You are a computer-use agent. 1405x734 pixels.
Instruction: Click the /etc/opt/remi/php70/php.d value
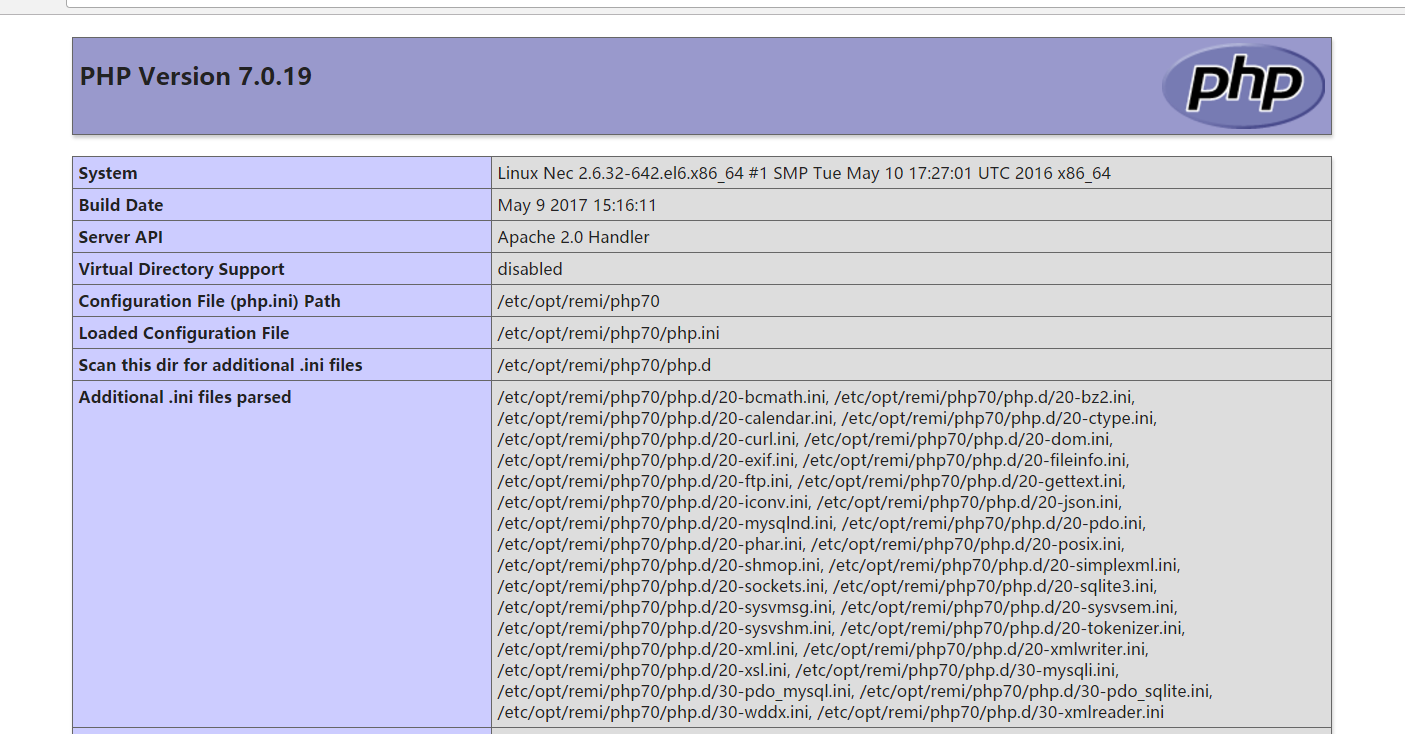tap(605, 365)
